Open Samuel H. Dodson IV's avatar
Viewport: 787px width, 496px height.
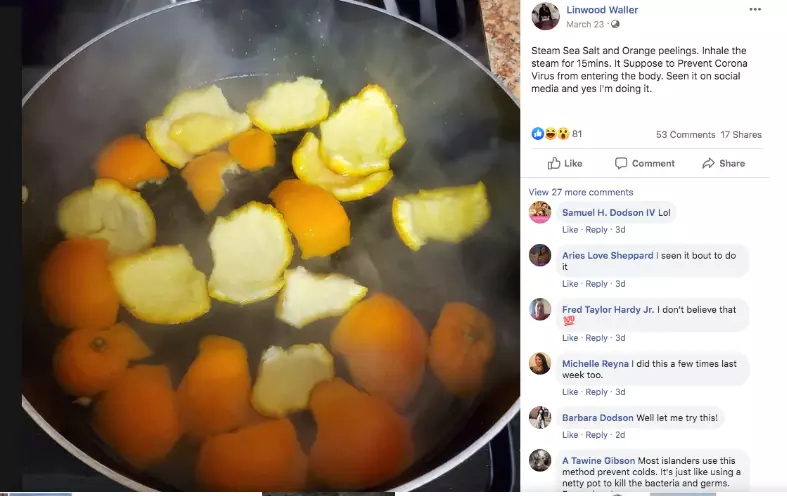[540, 212]
